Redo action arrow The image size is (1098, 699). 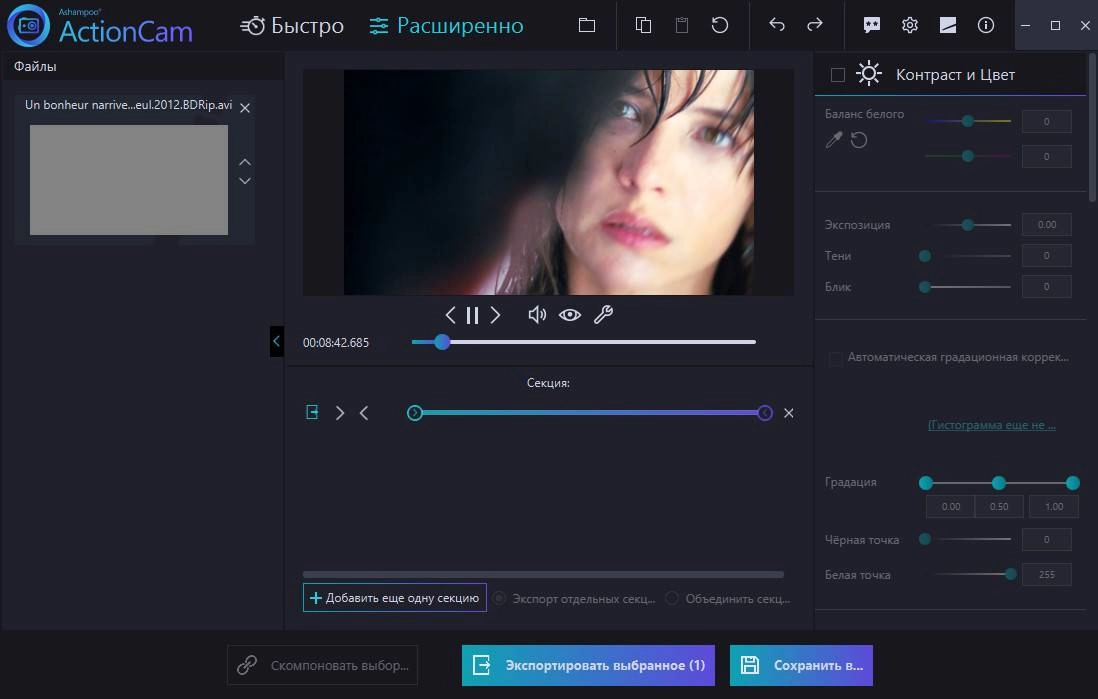click(x=814, y=25)
